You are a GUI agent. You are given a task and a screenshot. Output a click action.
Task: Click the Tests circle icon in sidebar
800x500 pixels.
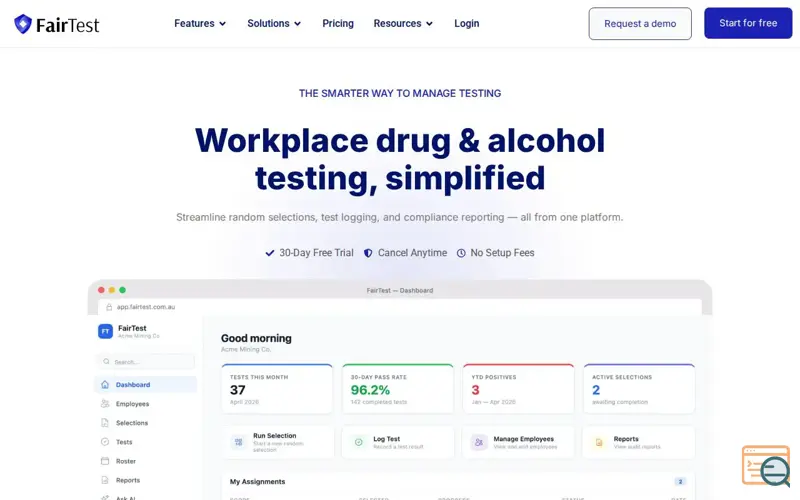click(x=105, y=442)
